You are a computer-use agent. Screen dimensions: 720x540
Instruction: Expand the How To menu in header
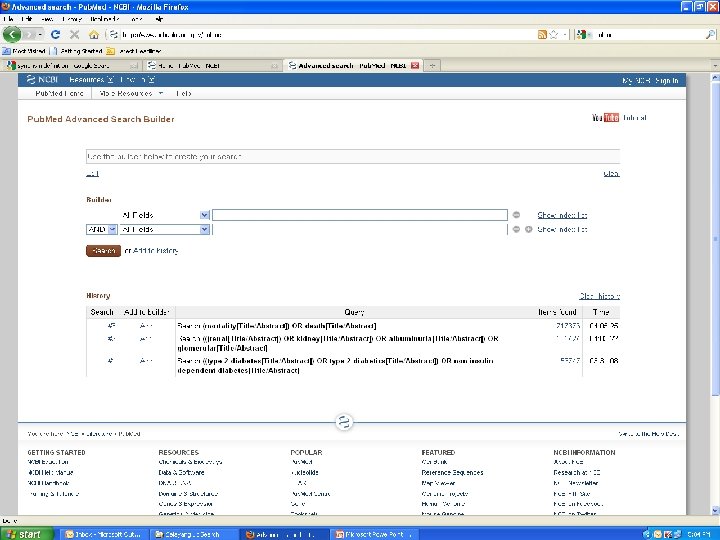[x=138, y=80]
